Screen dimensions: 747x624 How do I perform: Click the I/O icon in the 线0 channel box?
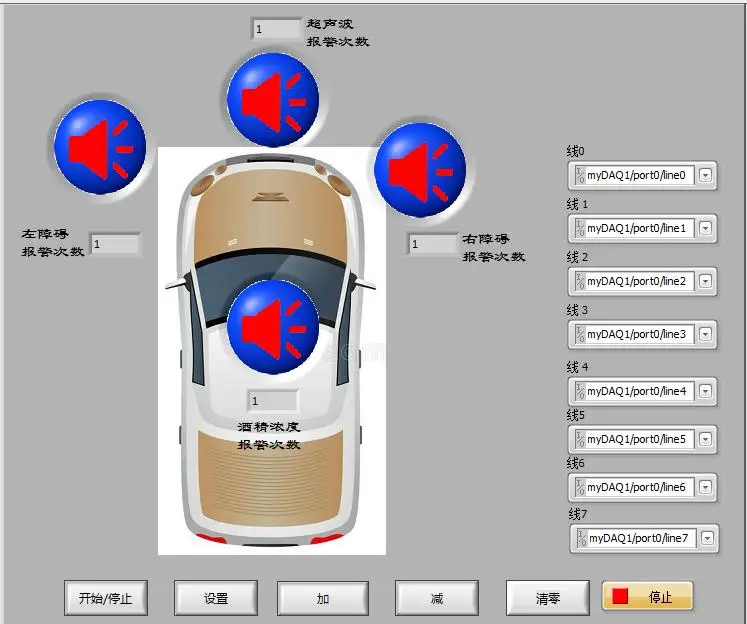tap(580, 175)
